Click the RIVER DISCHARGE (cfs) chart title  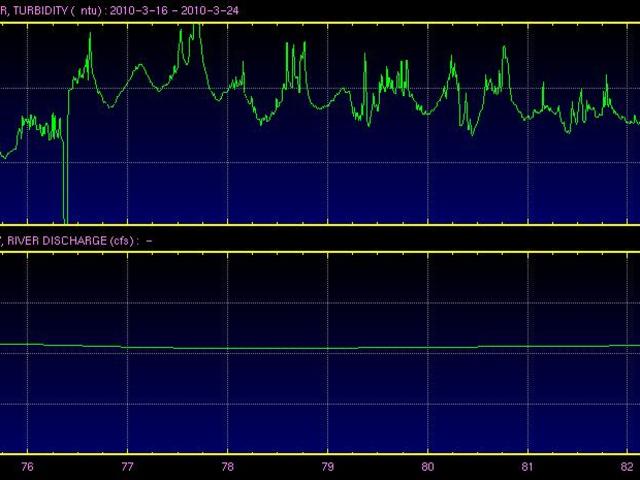pos(76,240)
